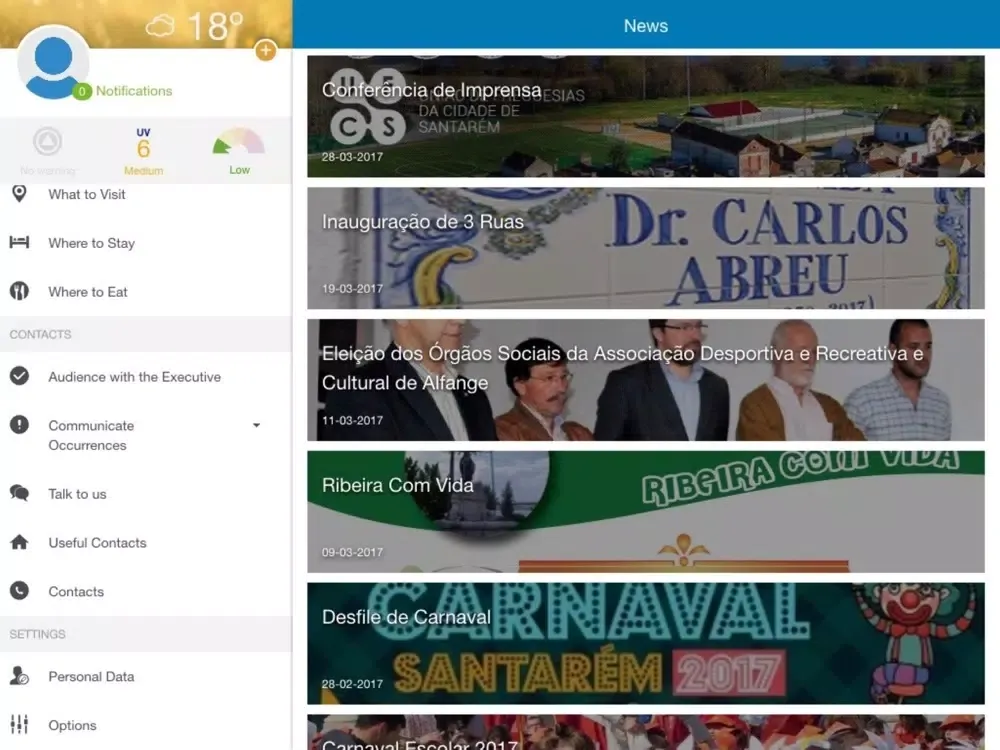This screenshot has height=750, width=1000.
Task: Click date 09-03-2017 on news card
Action: (x=352, y=552)
